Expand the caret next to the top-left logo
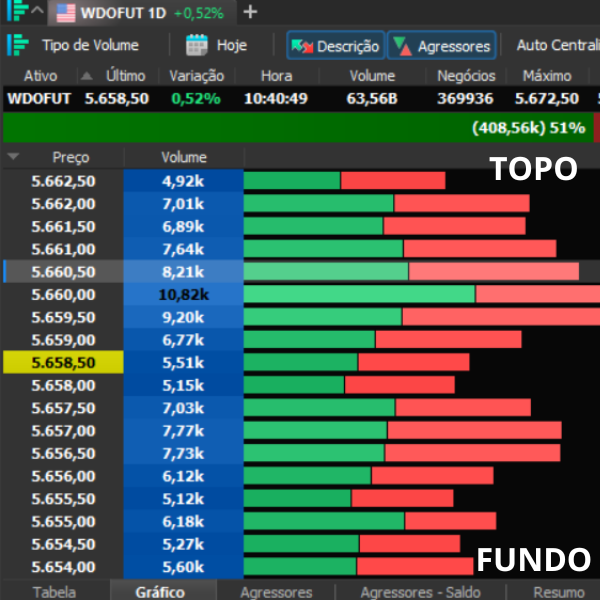 (37, 12)
